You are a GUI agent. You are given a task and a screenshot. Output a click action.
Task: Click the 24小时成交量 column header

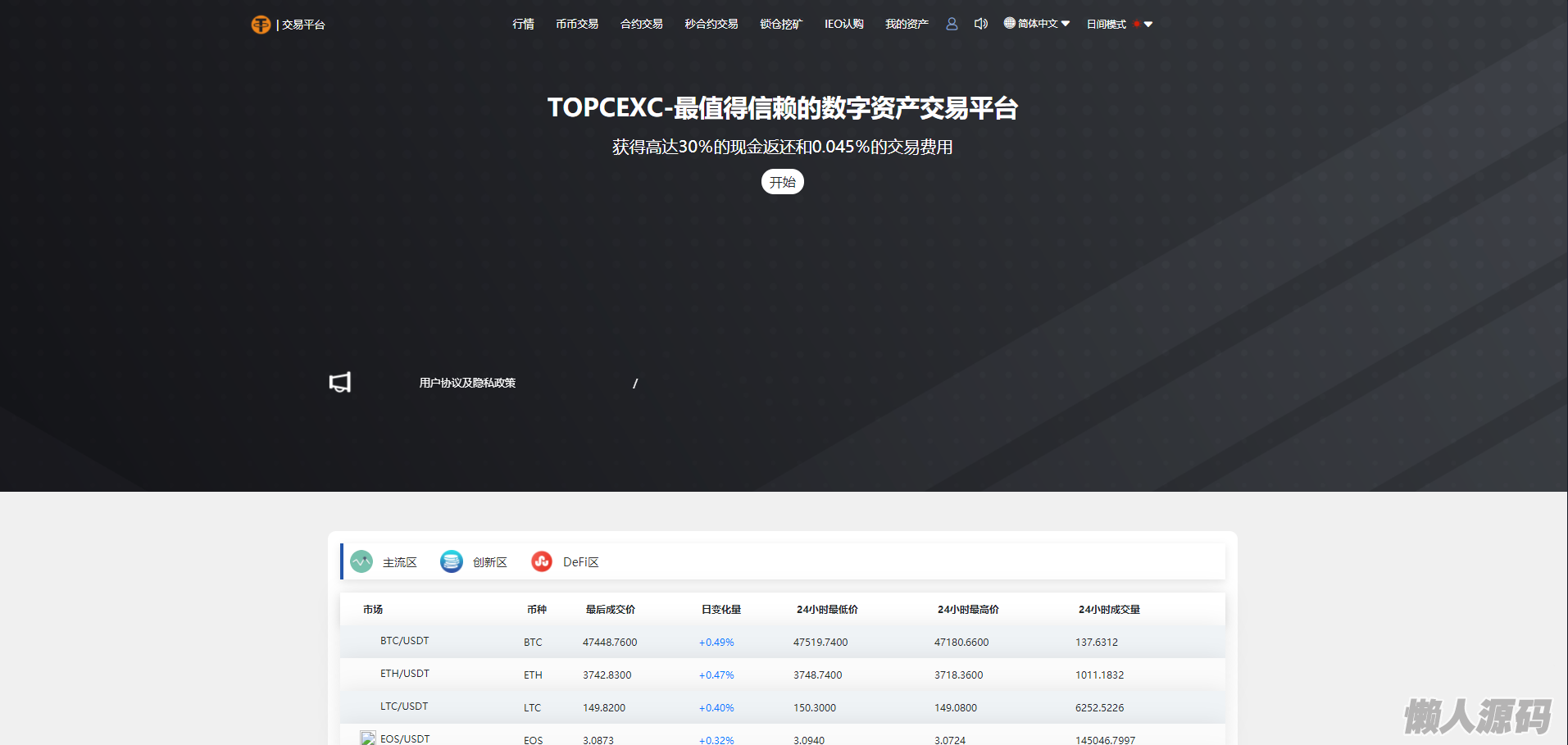click(x=1110, y=610)
